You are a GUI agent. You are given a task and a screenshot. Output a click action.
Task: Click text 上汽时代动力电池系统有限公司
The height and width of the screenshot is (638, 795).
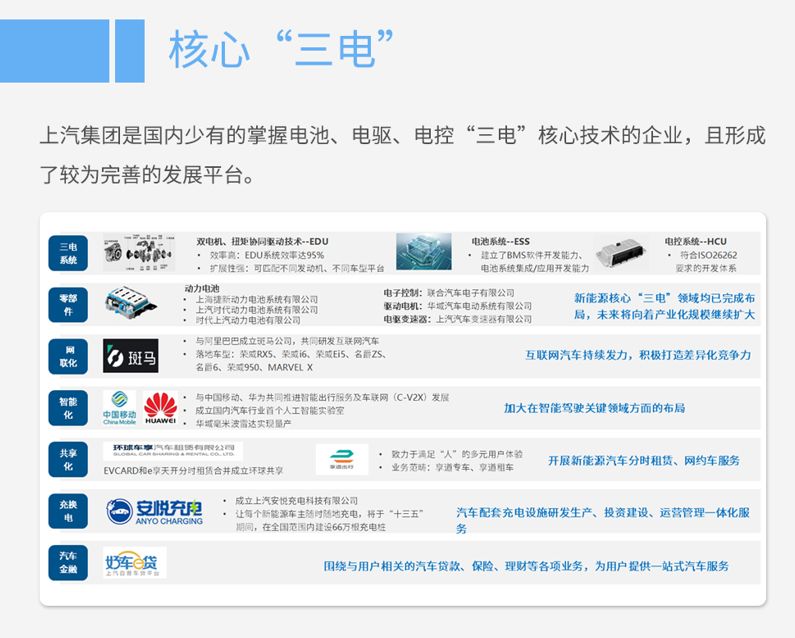point(257,310)
